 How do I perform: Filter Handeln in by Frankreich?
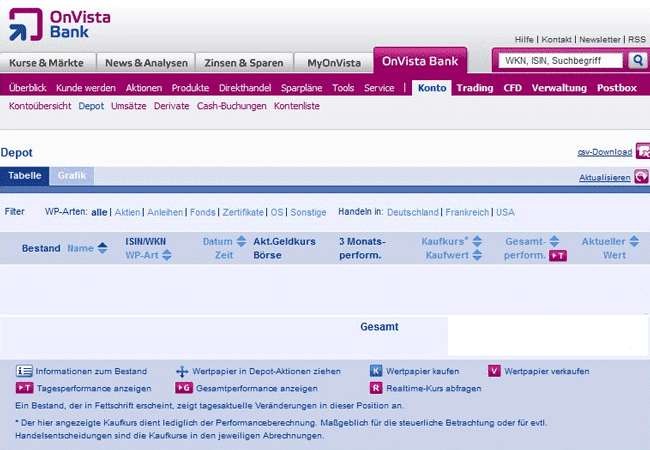tap(467, 212)
